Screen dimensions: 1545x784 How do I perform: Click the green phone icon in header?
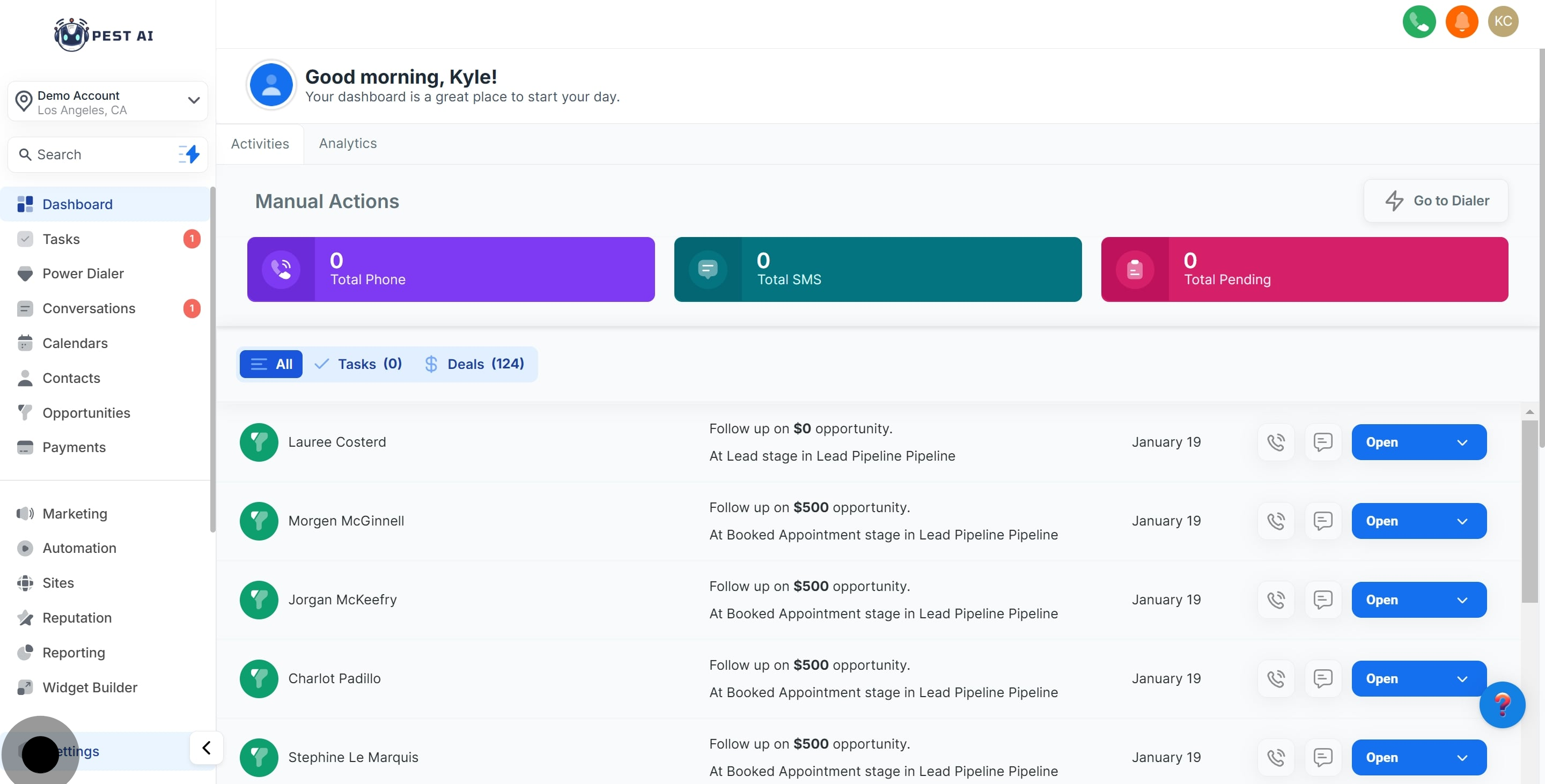(1418, 21)
